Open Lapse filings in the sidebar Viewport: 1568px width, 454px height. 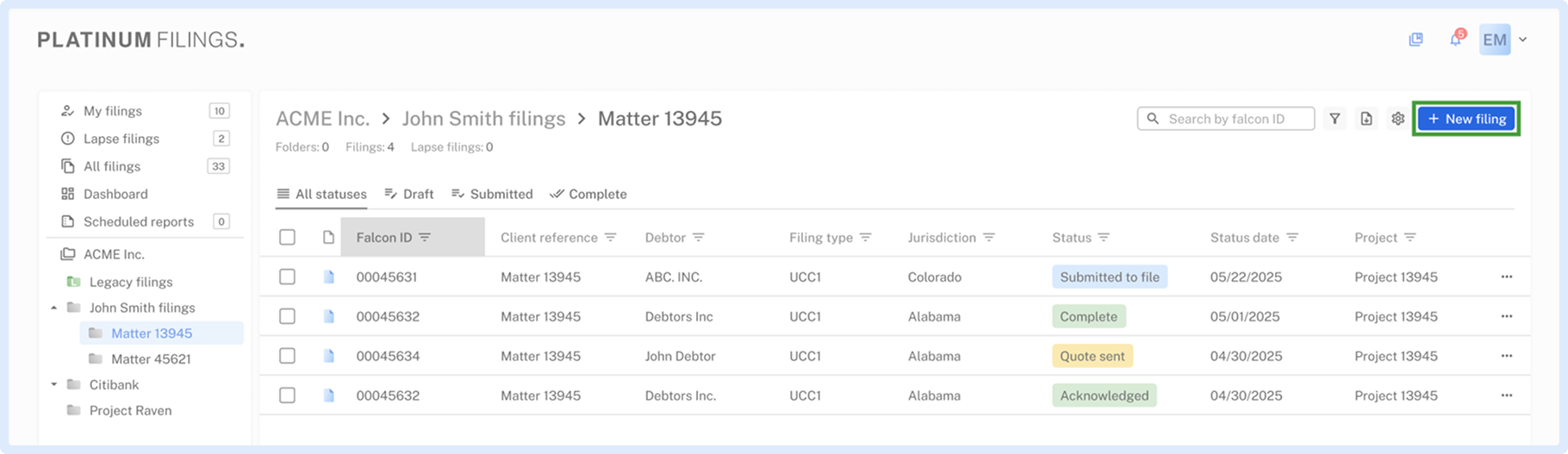click(121, 139)
